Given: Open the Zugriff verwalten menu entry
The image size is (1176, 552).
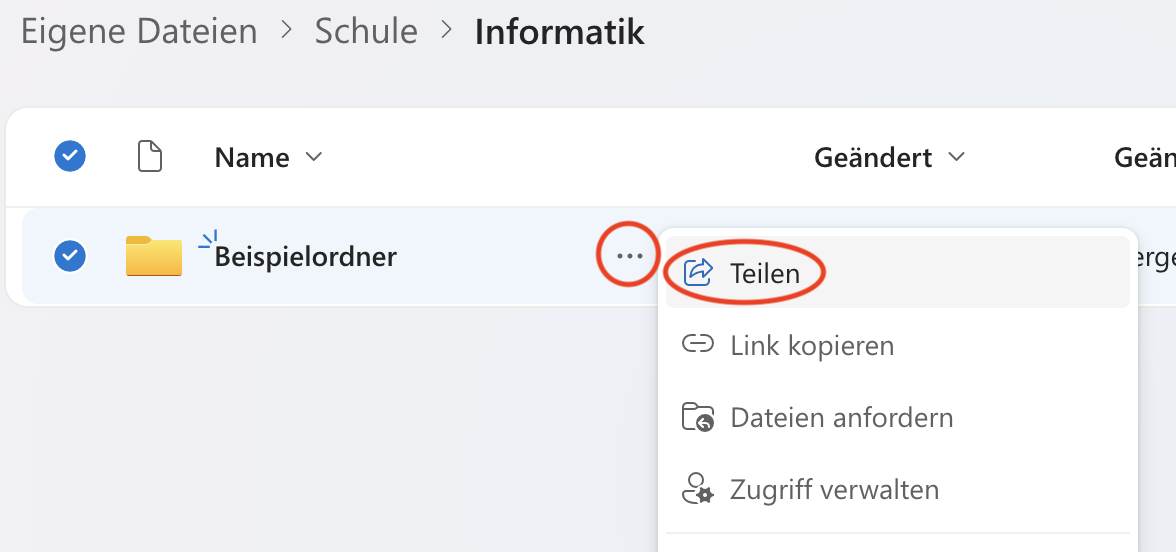Looking at the screenshot, I should pyautogui.click(x=834, y=490).
